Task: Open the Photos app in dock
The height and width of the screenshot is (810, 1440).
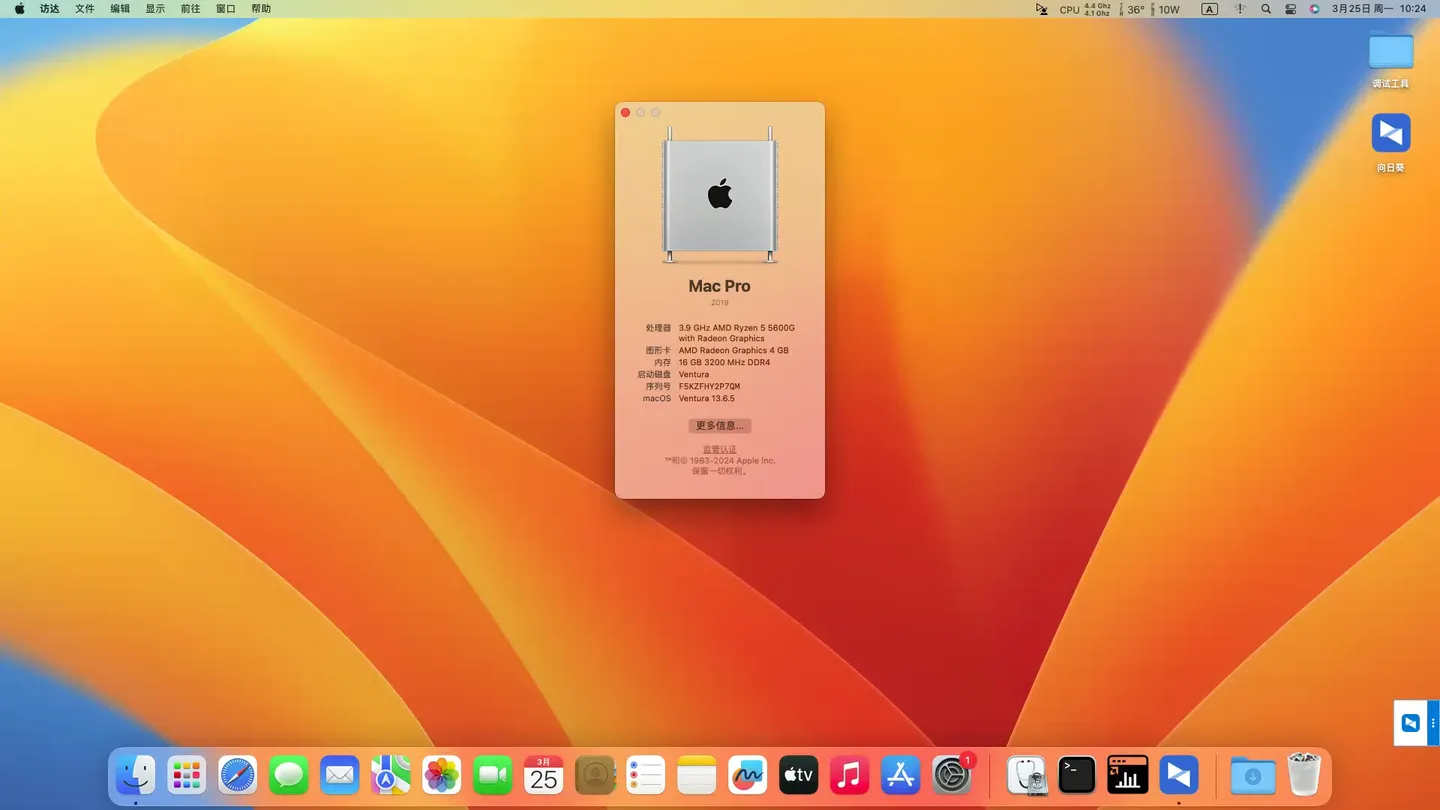Action: [x=442, y=775]
